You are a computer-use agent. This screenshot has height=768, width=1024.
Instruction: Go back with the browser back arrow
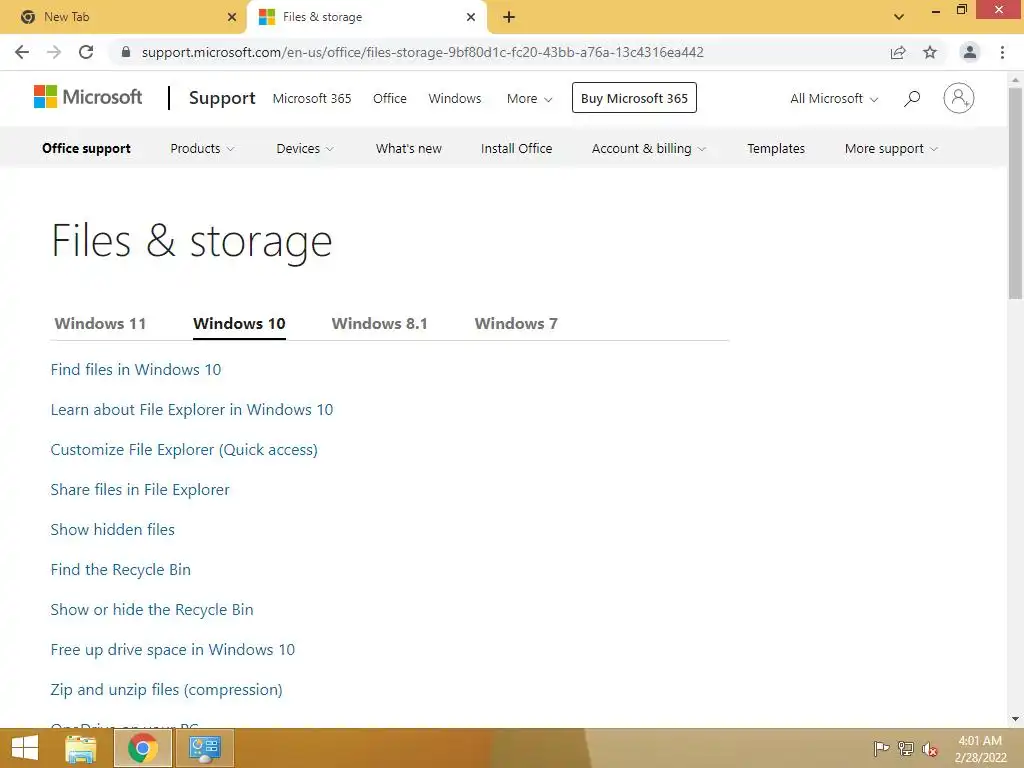(22, 52)
